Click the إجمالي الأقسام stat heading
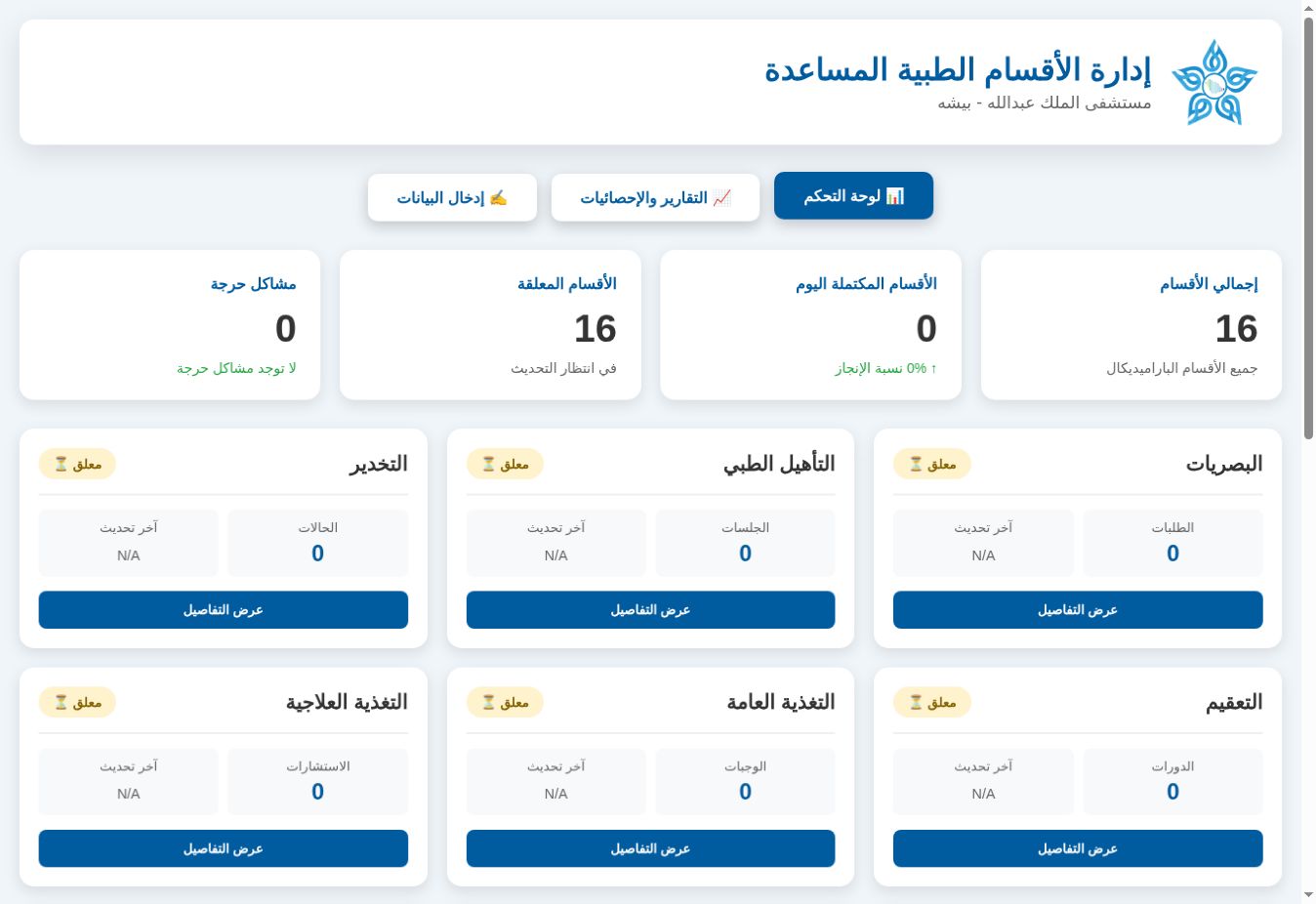This screenshot has width=1316, height=904. click(x=1209, y=284)
